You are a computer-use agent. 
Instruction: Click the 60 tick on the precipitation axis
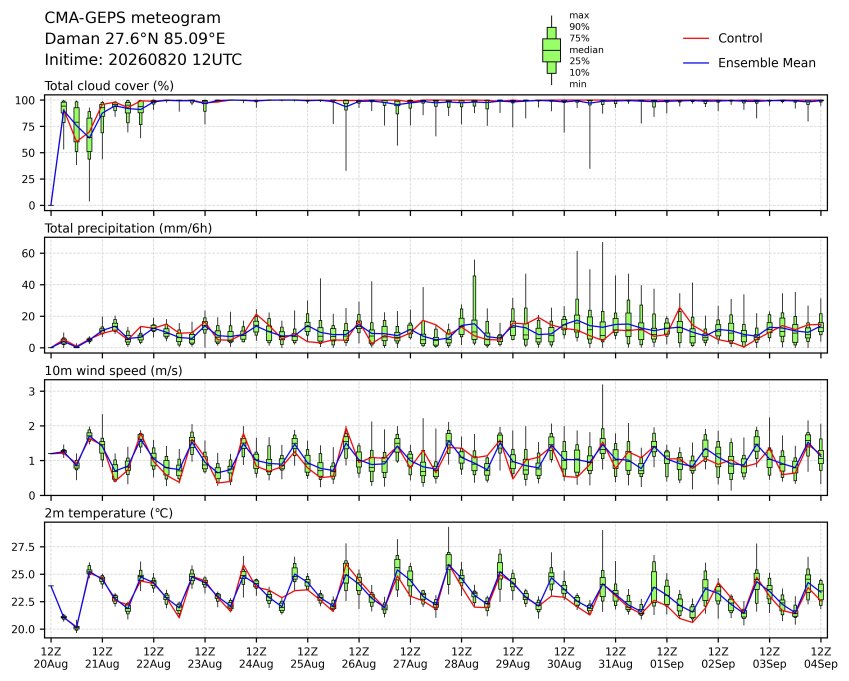tap(29, 253)
